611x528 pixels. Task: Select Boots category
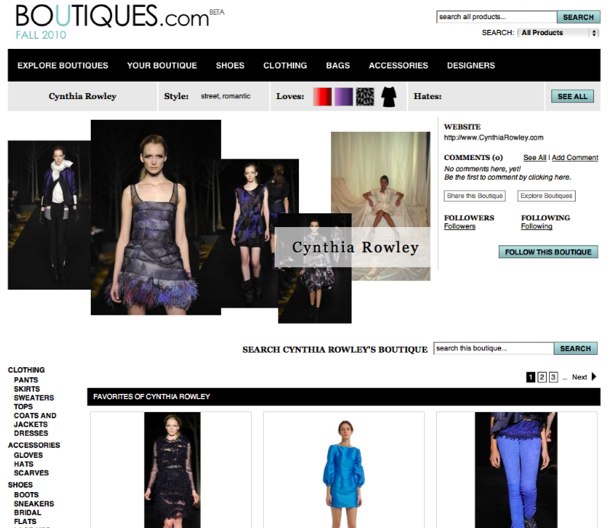26,495
